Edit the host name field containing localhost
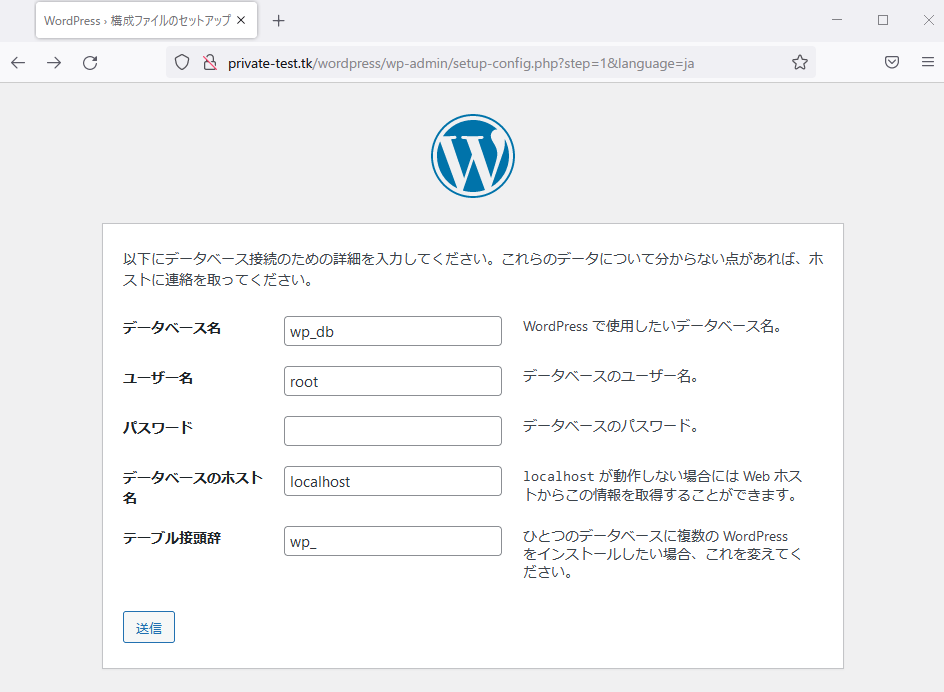Screen dimensions: 944x692 393,481
